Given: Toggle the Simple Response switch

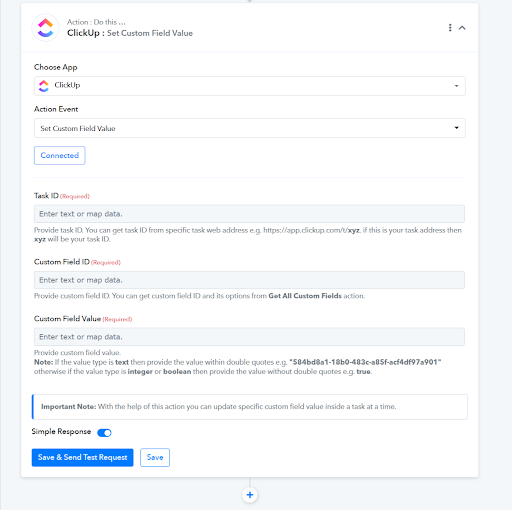Looking at the screenshot, I should click(x=104, y=433).
